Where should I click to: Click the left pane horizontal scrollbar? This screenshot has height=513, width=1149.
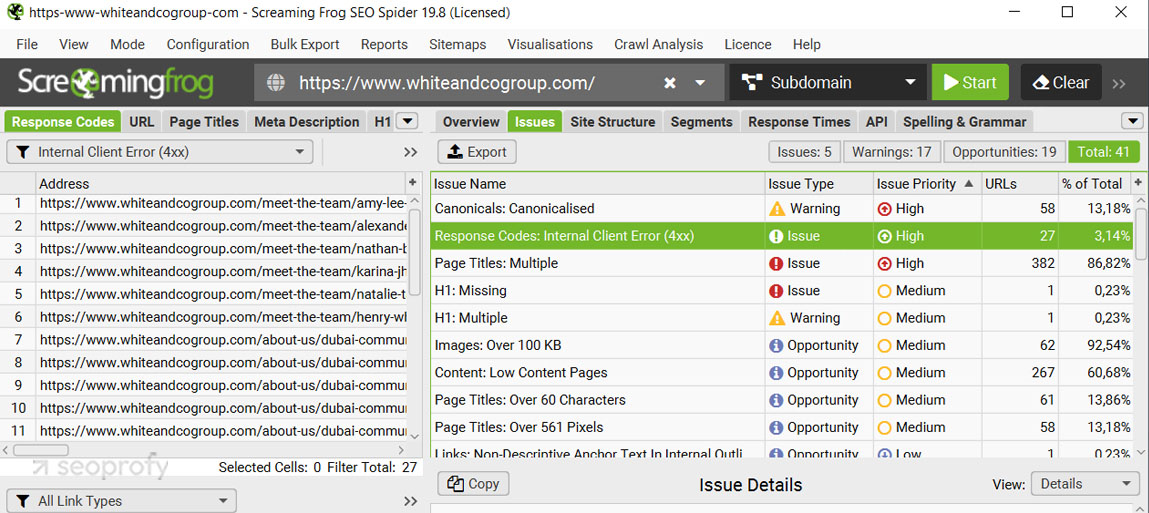pos(41,450)
